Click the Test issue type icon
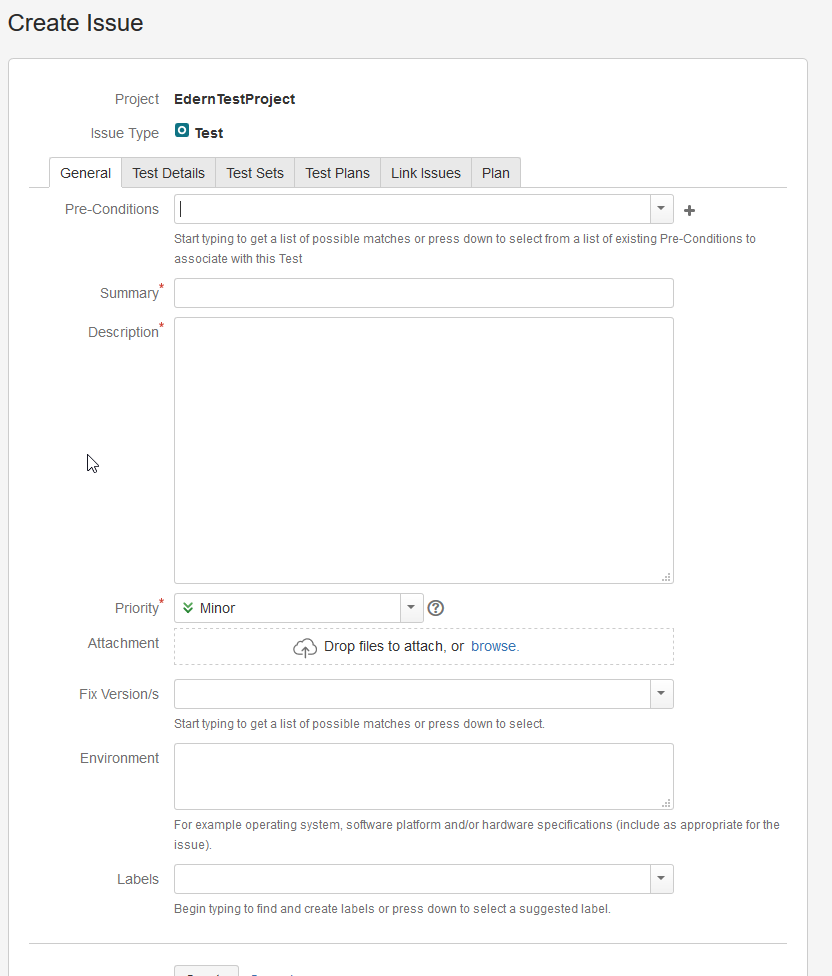832x976 pixels. coord(182,130)
